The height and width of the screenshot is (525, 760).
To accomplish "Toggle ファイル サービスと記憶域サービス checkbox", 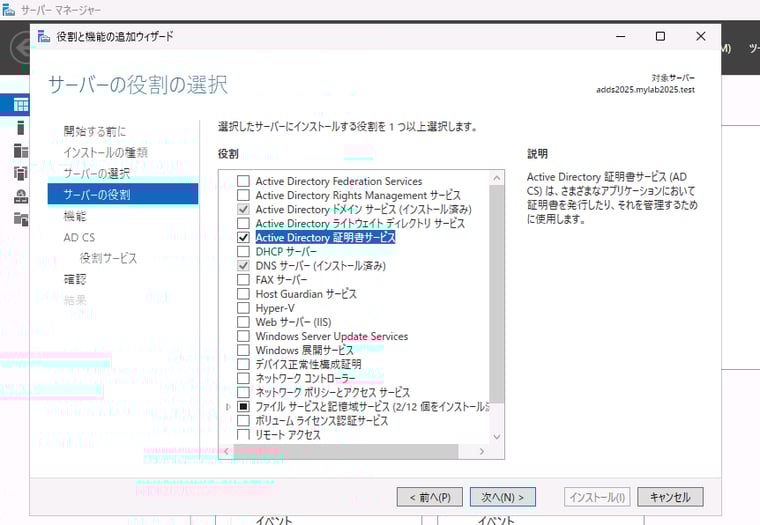I will pos(243,406).
